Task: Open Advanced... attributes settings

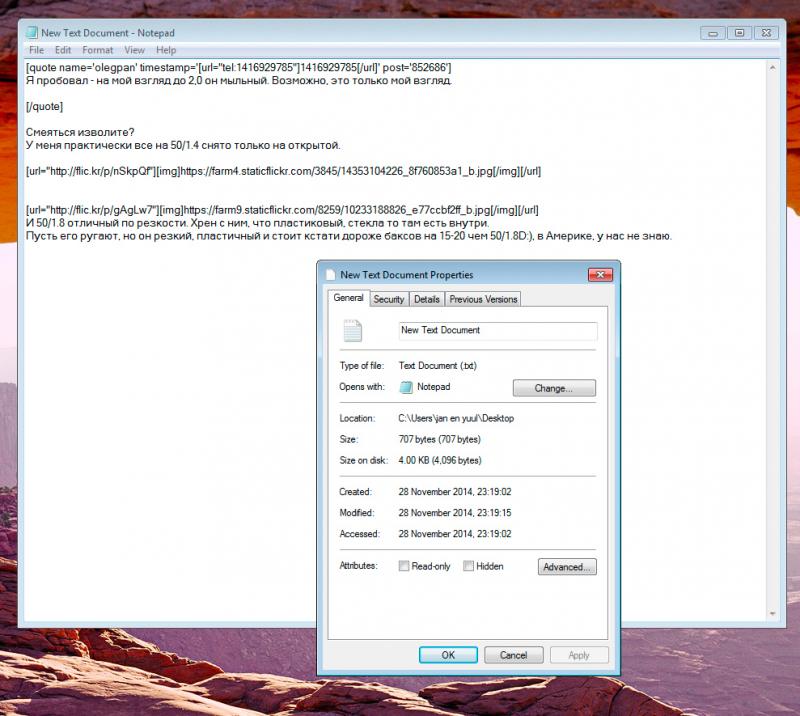Action: click(x=567, y=567)
